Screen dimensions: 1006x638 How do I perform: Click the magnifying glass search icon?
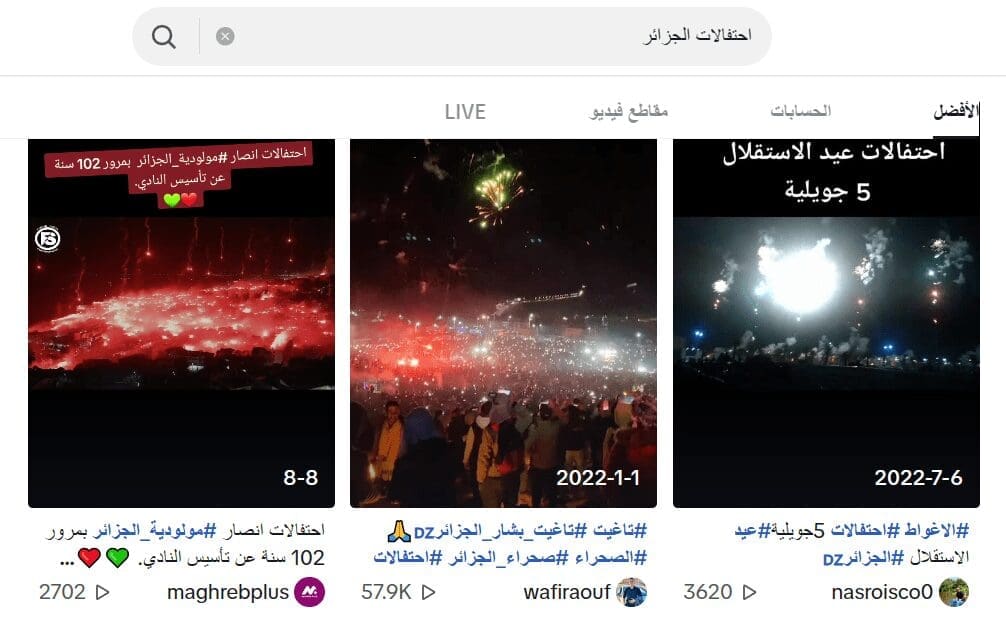pyautogui.click(x=164, y=37)
